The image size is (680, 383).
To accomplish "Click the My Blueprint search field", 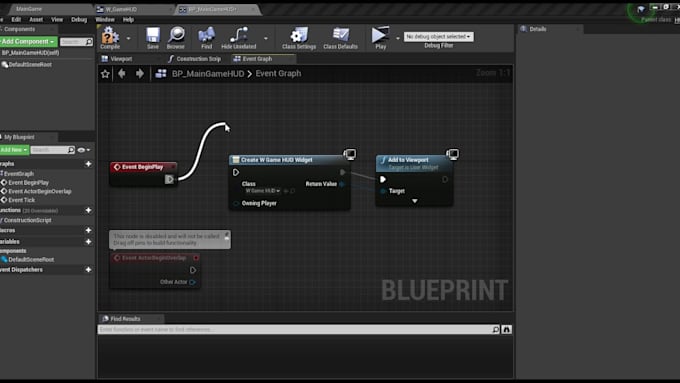I will coord(53,150).
